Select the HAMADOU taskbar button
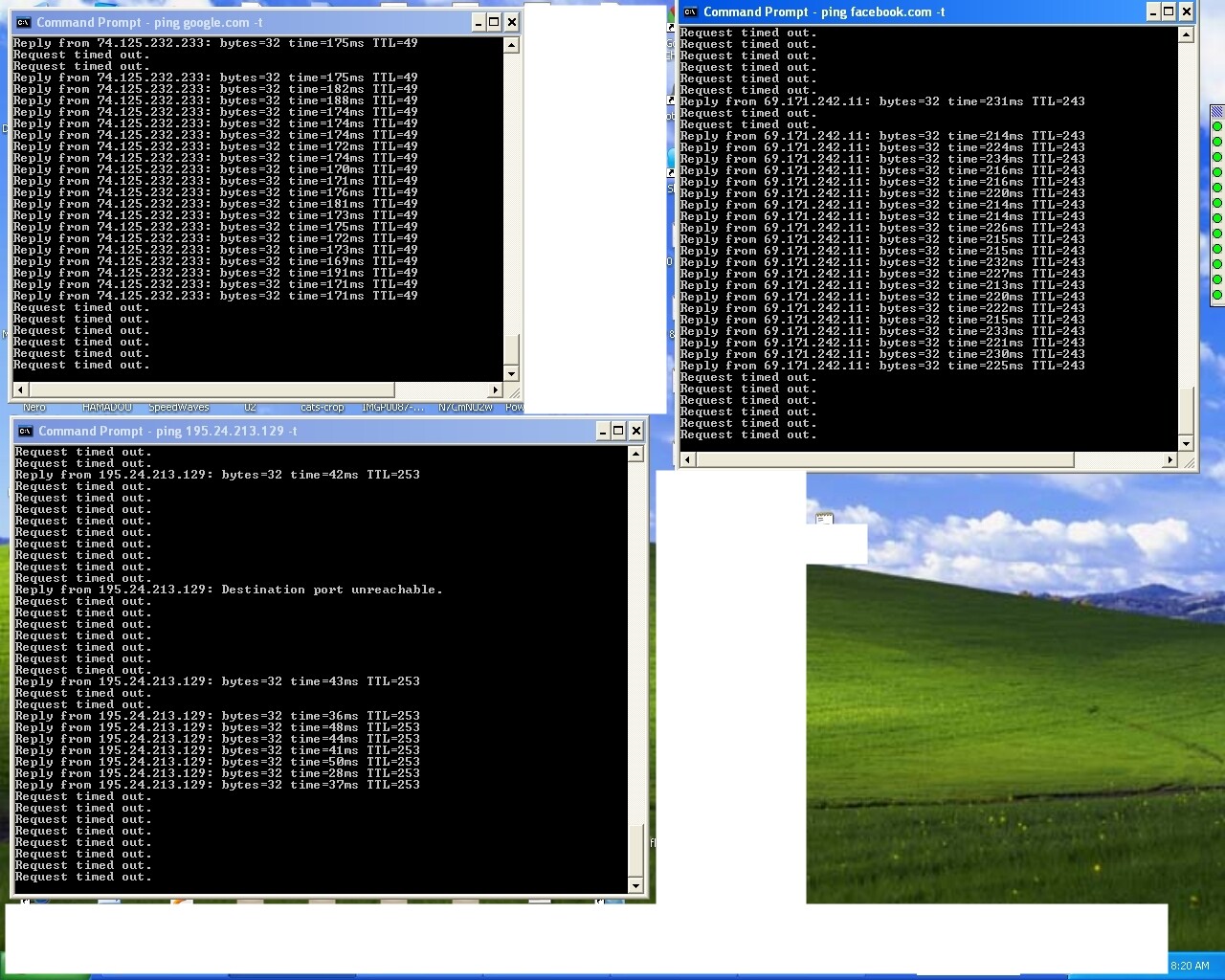 107,407
